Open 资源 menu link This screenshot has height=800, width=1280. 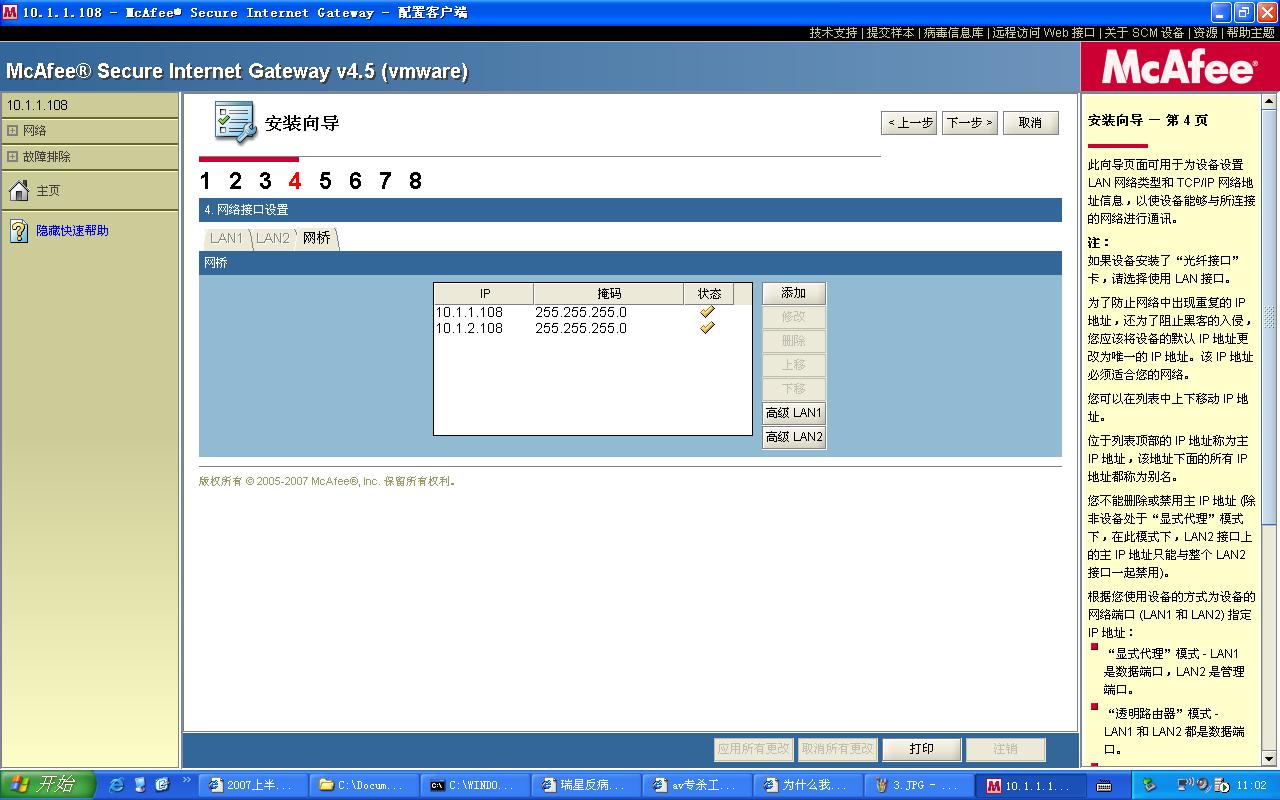coord(1205,33)
